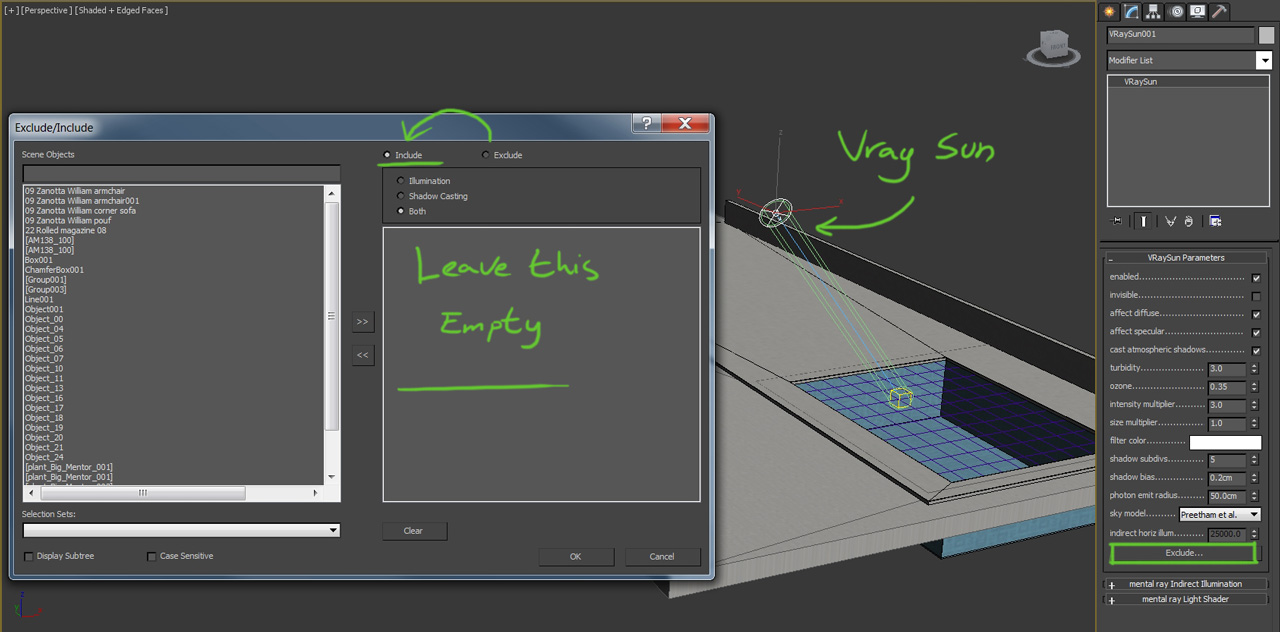1280x632 pixels.
Task: Open the Display command panel tab
Action: click(1197, 12)
